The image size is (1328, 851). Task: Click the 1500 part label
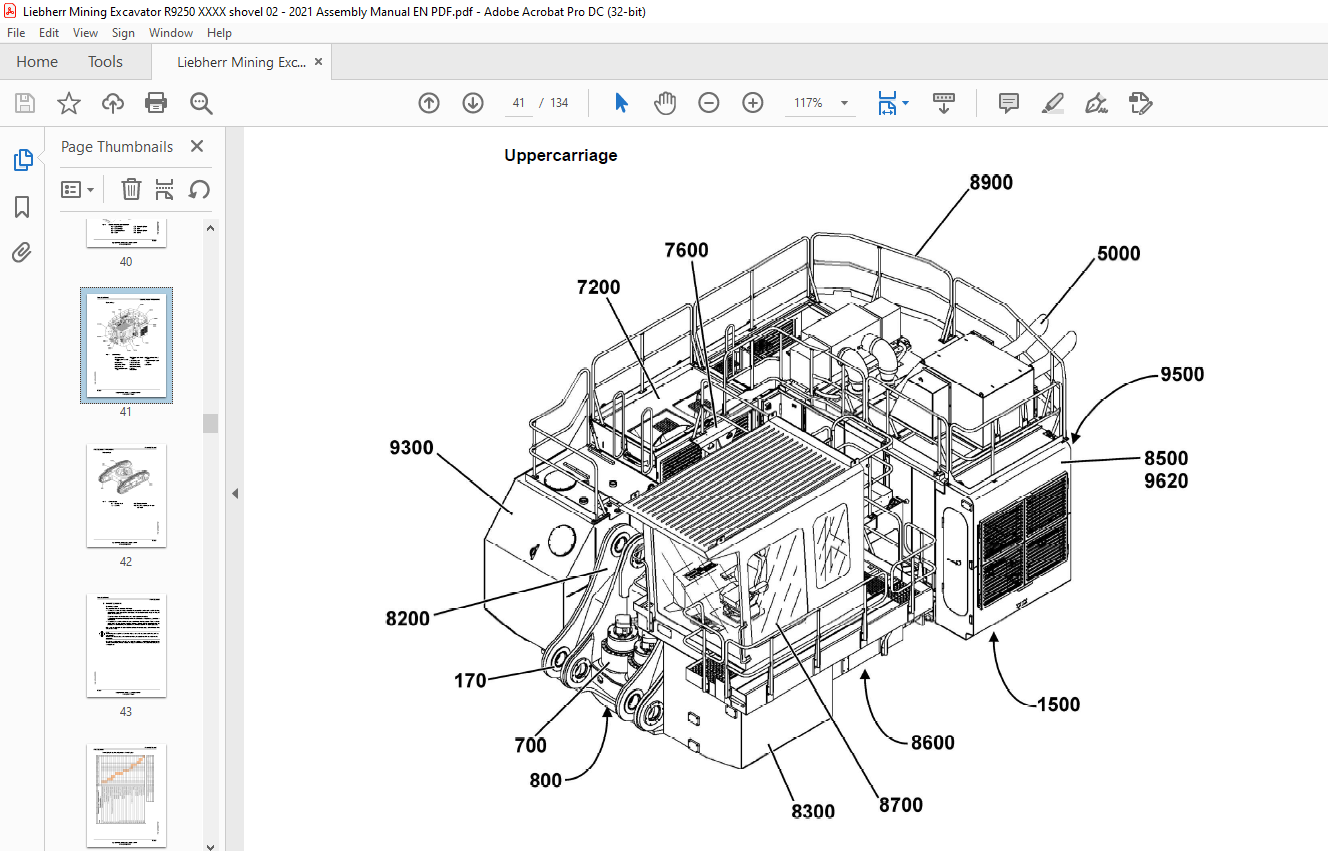1058,705
